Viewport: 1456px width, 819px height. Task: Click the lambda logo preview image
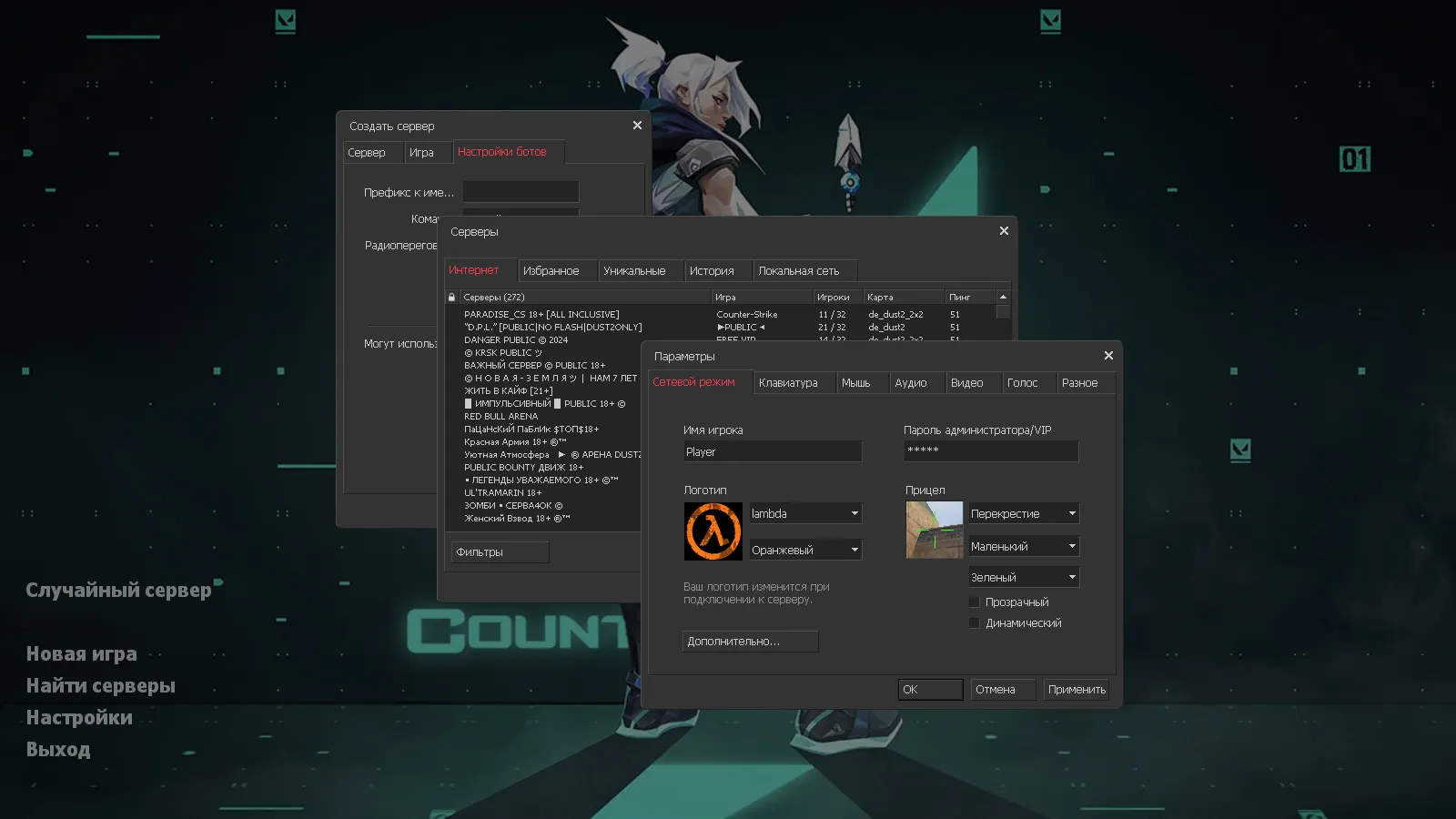(713, 531)
